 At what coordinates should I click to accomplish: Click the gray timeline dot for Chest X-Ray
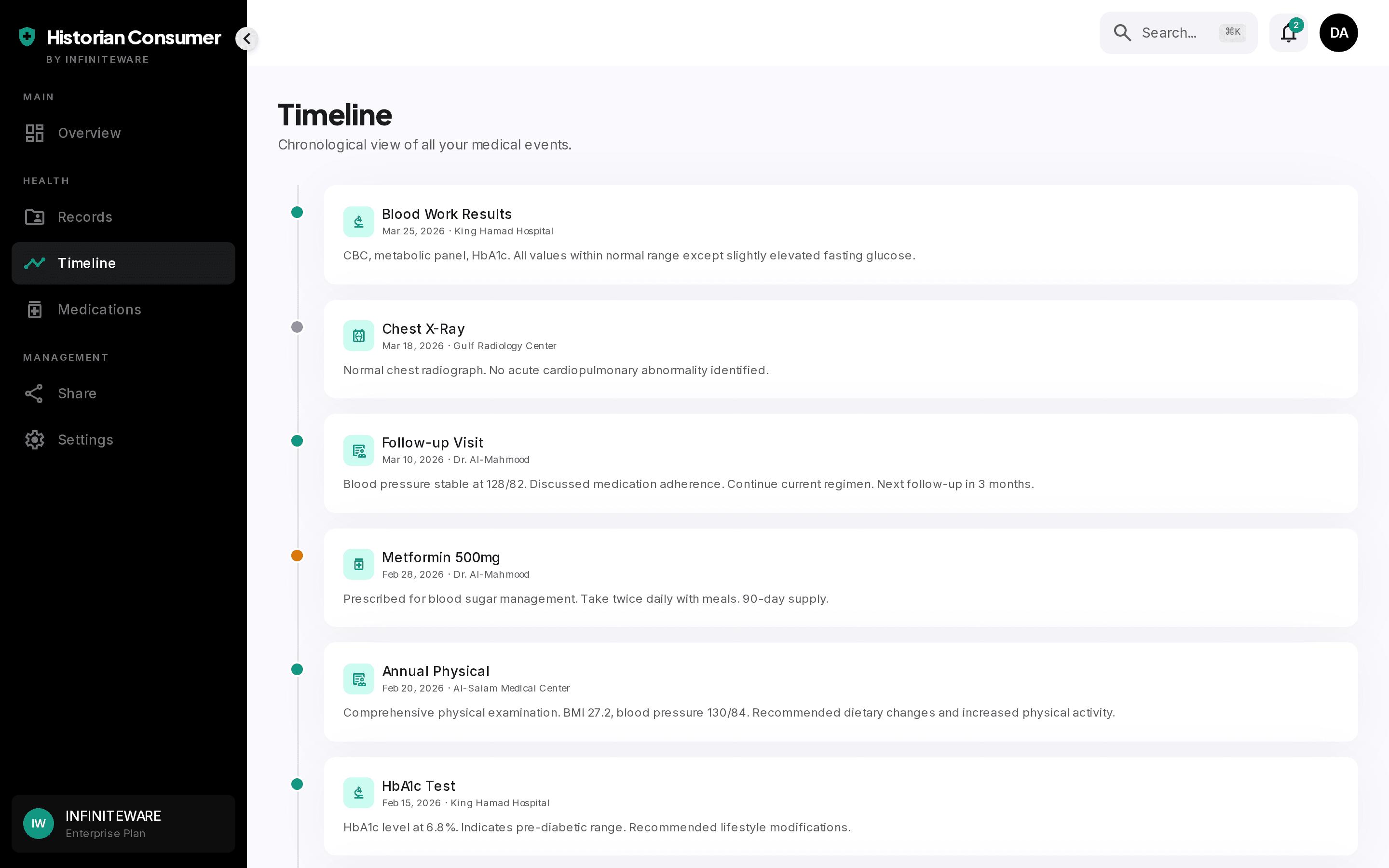point(297,327)
